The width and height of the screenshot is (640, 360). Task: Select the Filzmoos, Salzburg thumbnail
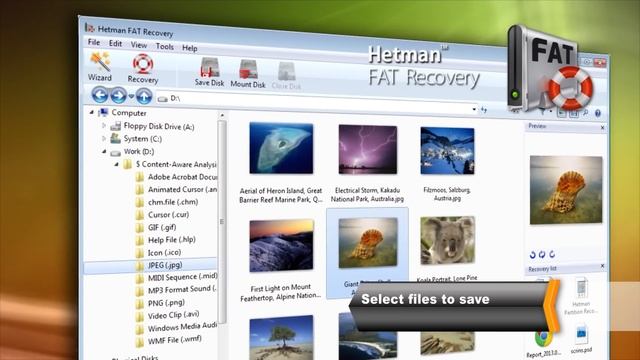point(447,151)
